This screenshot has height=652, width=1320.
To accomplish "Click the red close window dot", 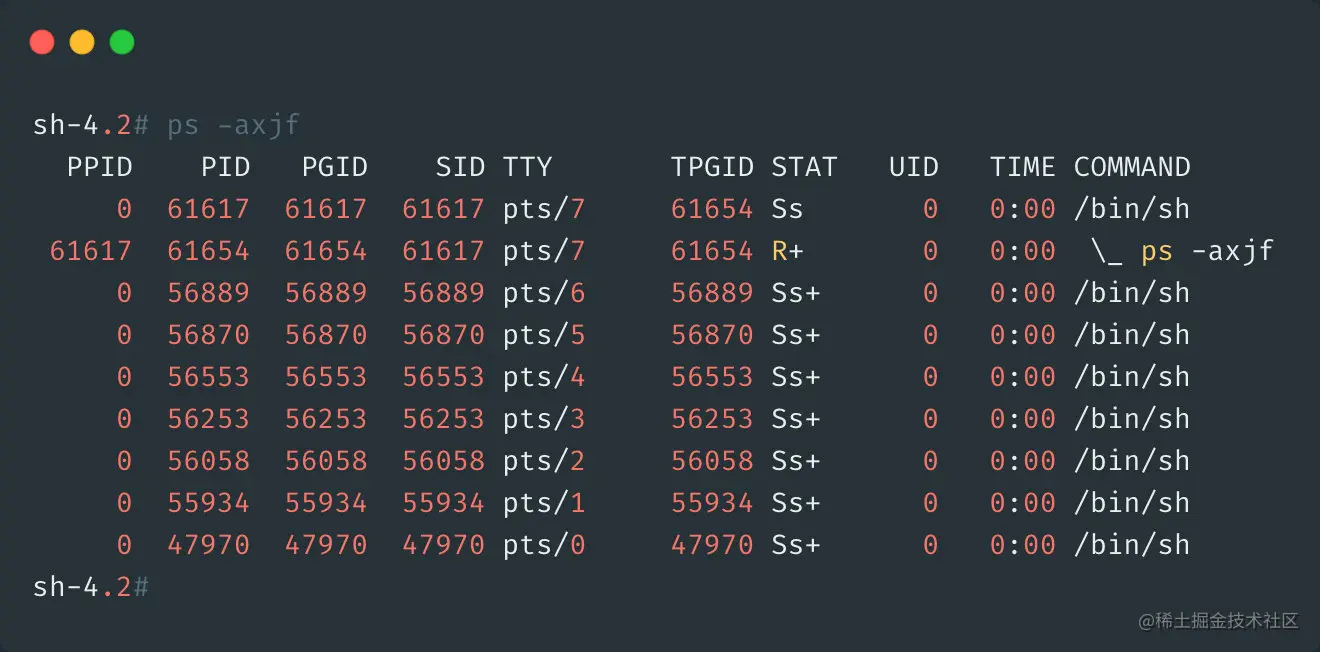I will (42, 42).
